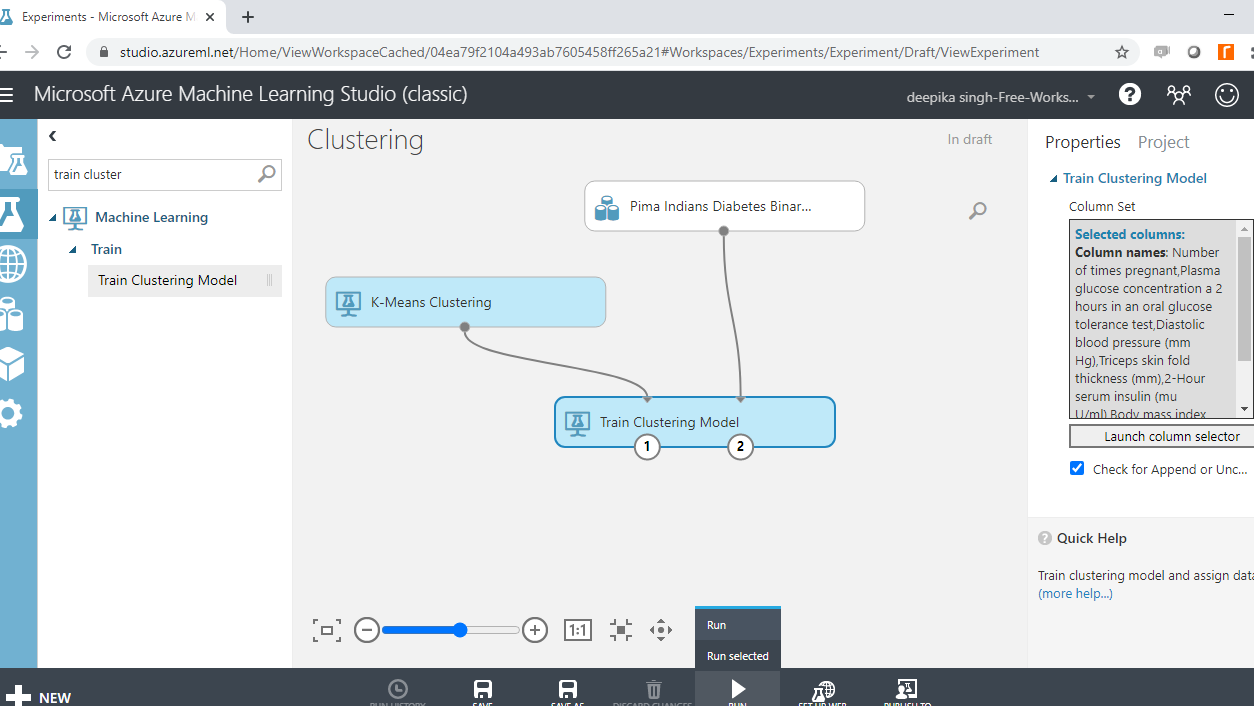
Task: Select Run selected from the popup menu
Action: click(x=738, y=656)
